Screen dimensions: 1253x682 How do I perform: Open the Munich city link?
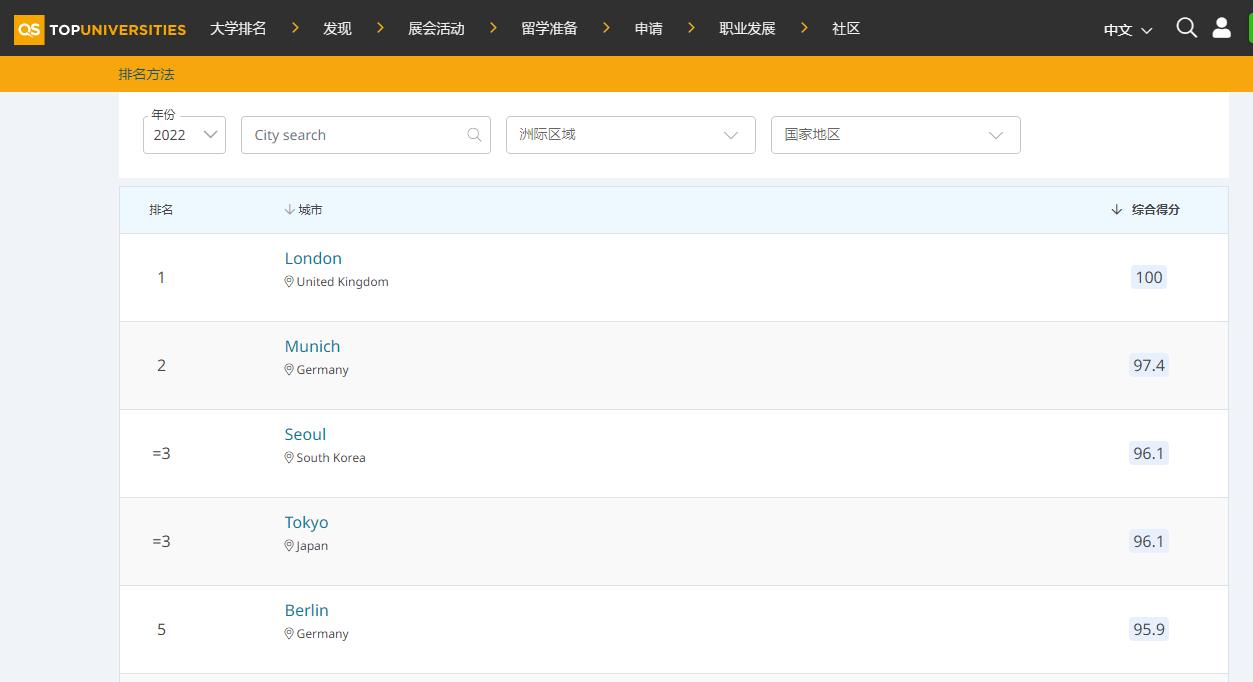(312, 346)
